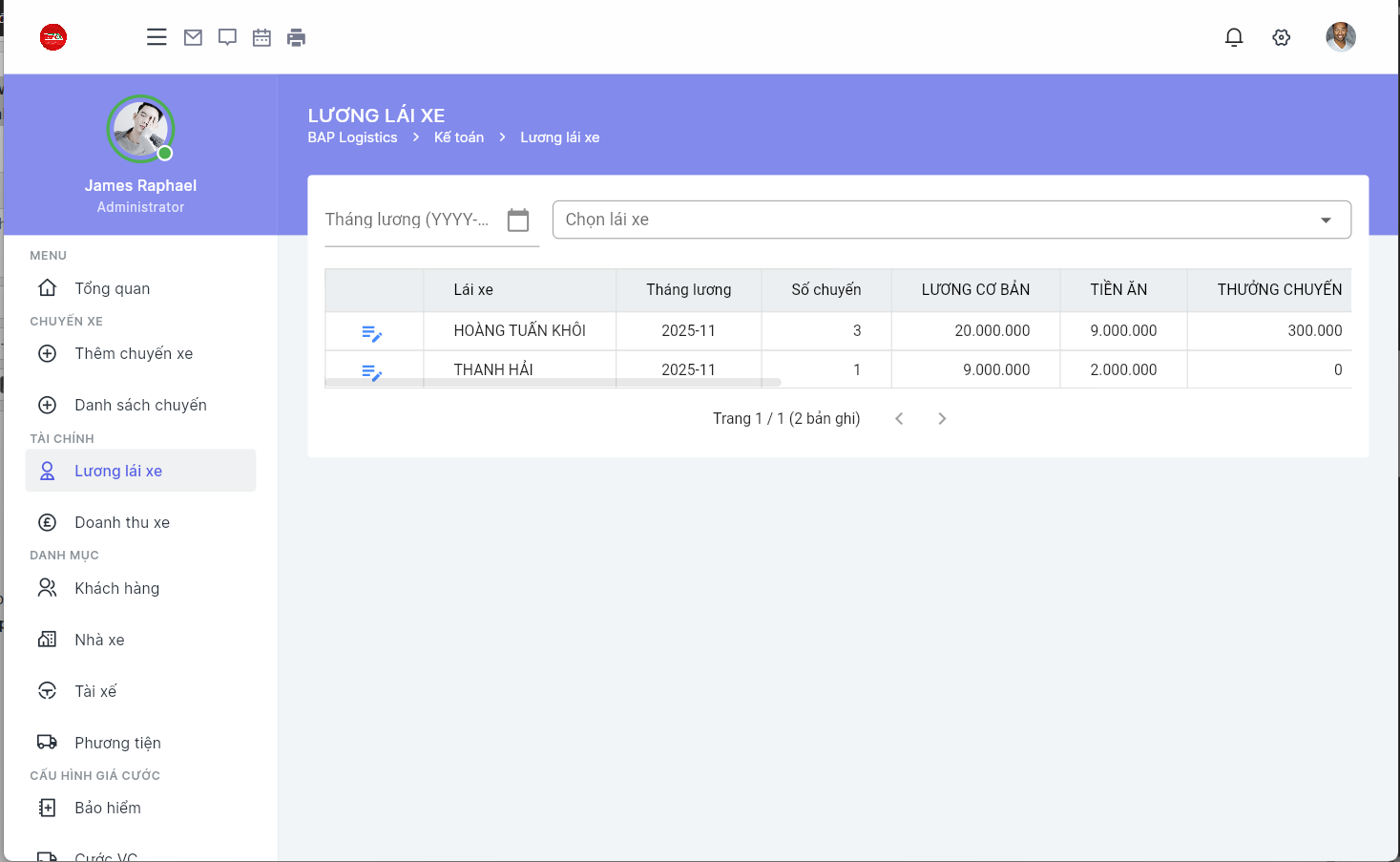Open user avatar in top right
Screen dimensions: 1400x862
click(x=1341, y=37)
